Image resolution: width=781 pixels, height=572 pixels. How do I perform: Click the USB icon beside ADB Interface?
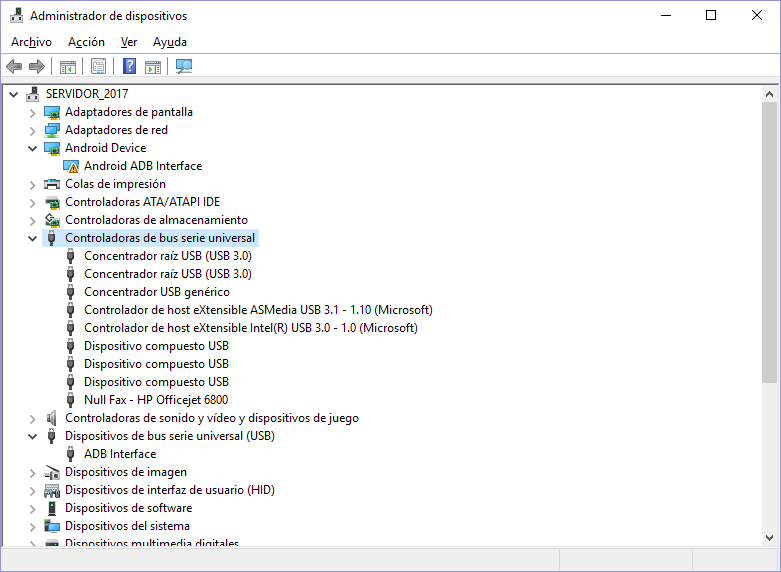click(x=70, y=454)
